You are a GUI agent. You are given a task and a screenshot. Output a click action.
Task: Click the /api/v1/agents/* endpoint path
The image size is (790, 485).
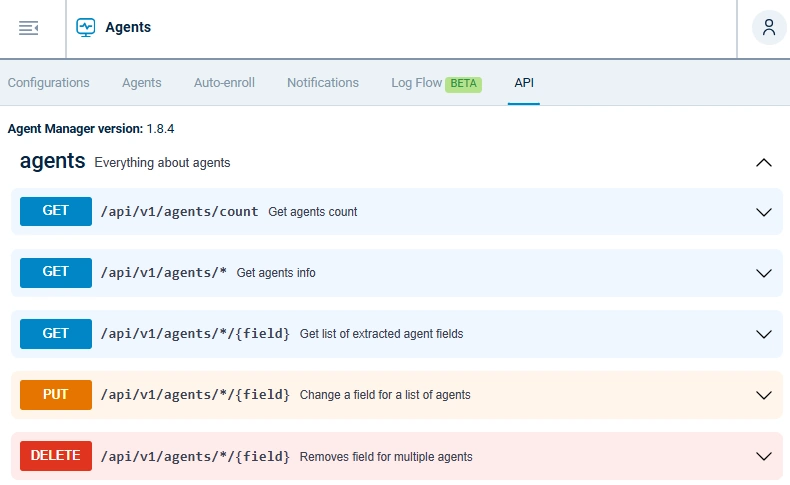click(164, 273)
